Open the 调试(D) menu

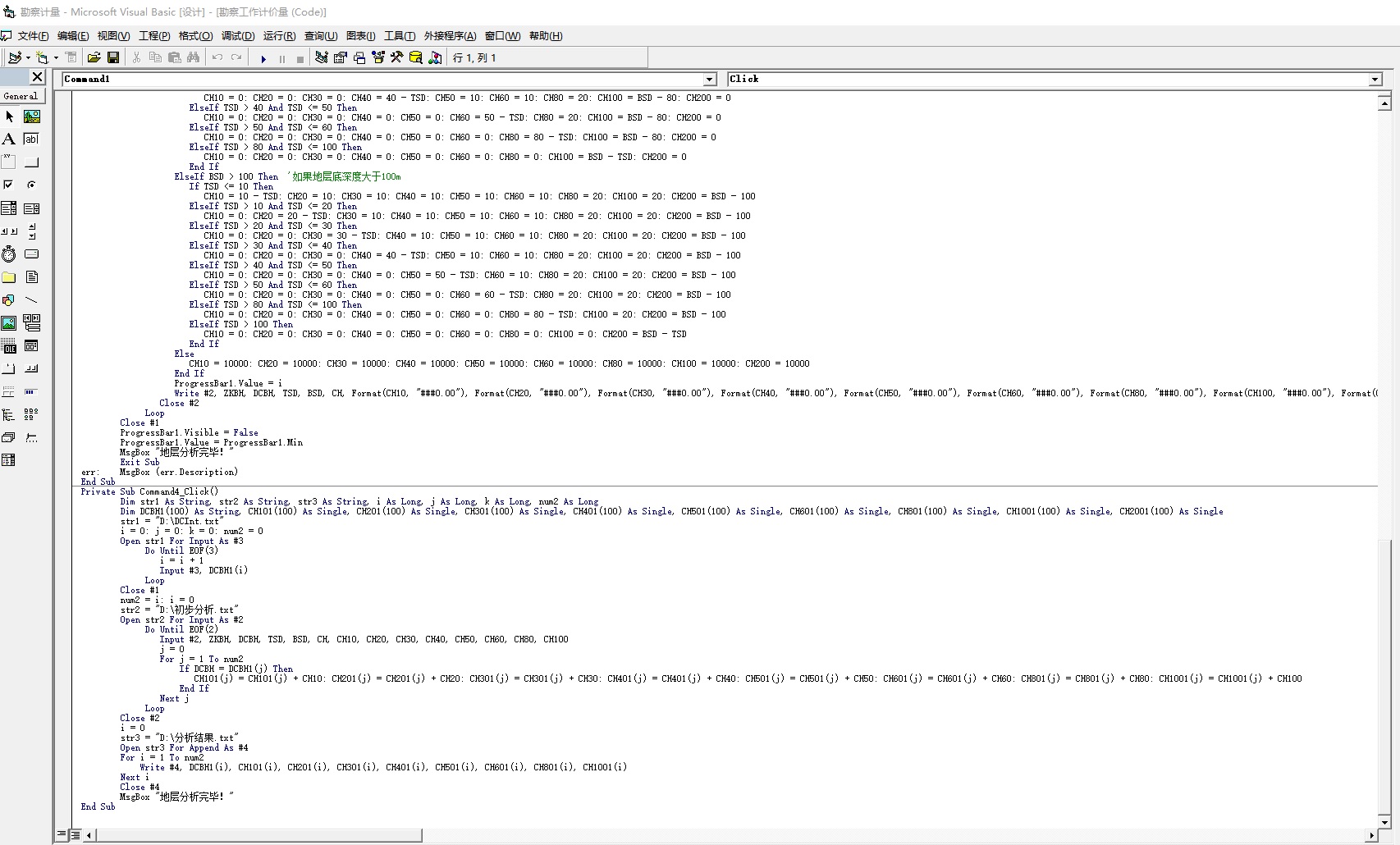coord(238,36)
